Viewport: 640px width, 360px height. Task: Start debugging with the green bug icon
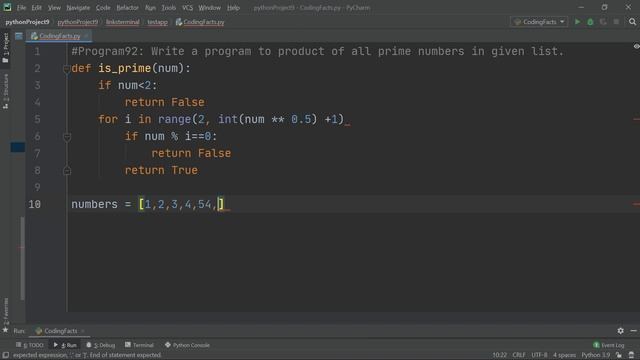(590, 22)
